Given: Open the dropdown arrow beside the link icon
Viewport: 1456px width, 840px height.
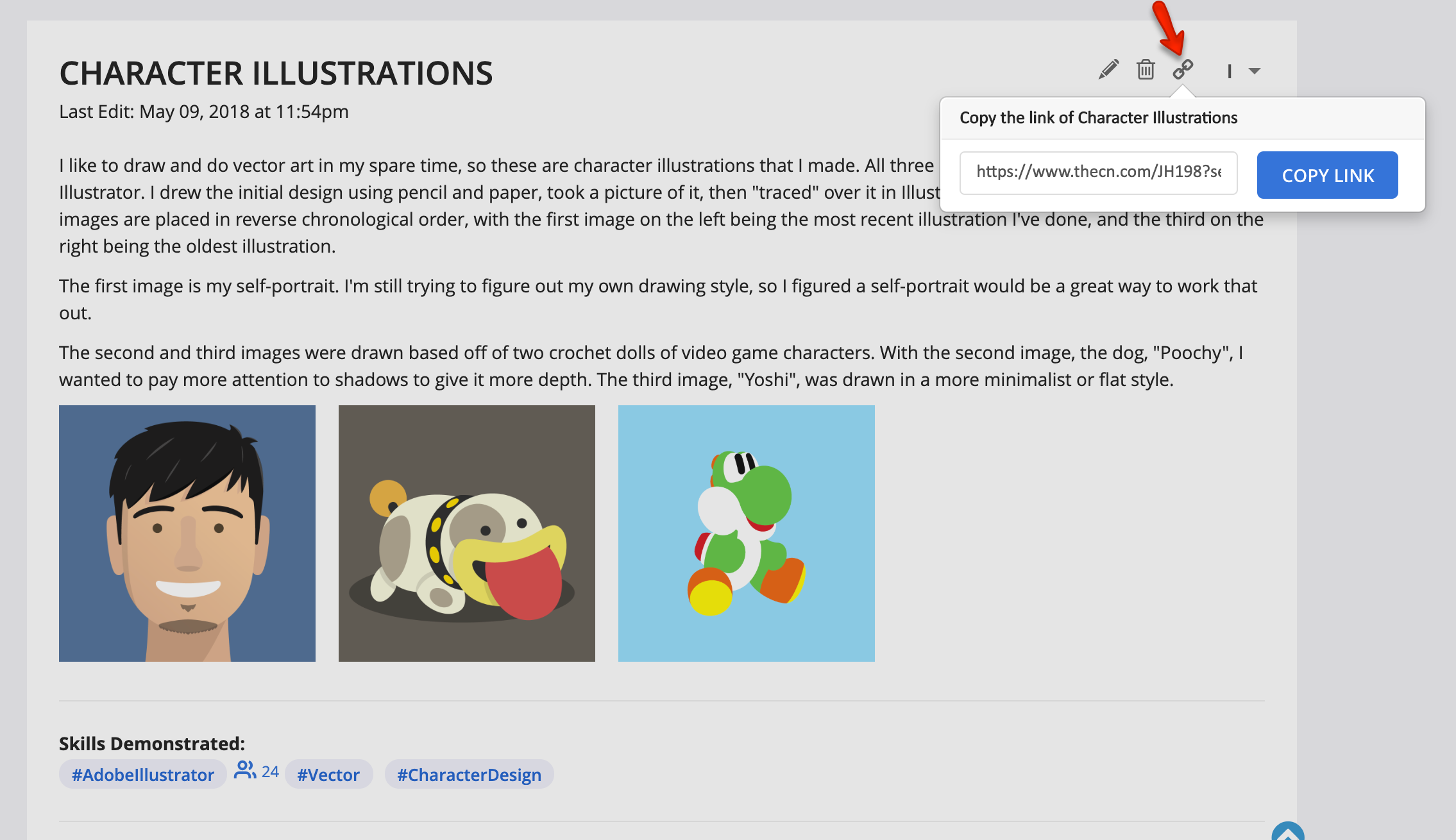Looking at the screenshot, I should [1255, 71].
